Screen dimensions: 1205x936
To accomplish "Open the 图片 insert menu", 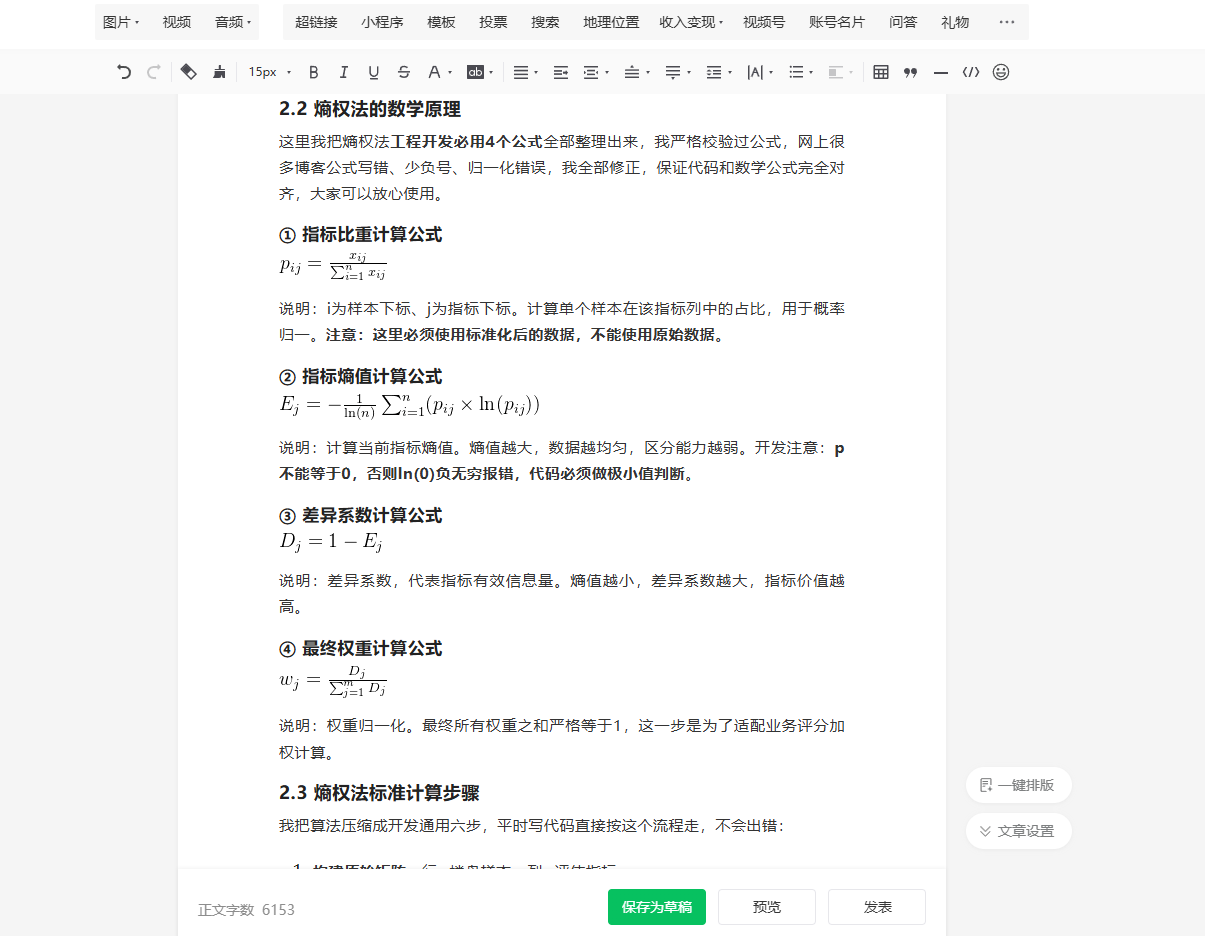I will (x=121, y=22).
